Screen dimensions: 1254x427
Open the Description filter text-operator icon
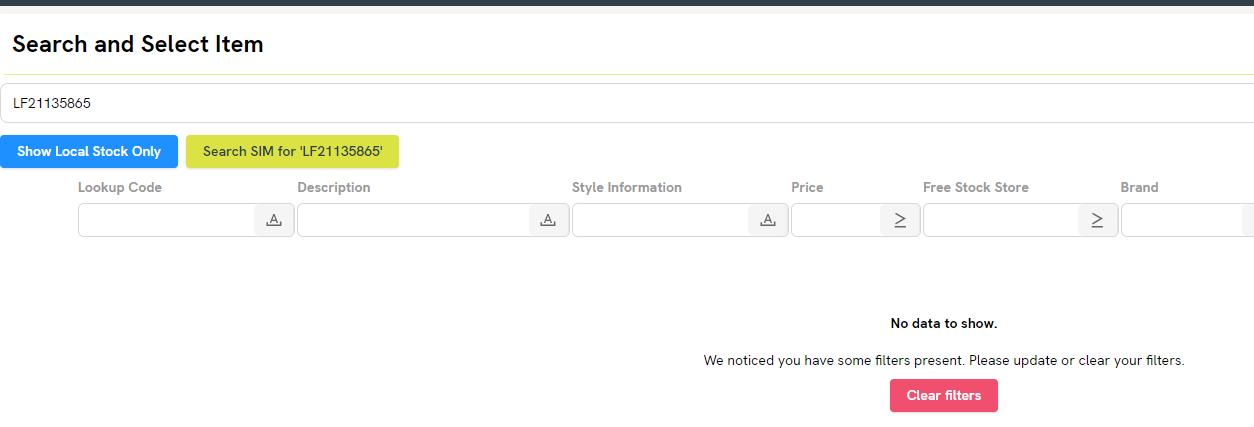pyautogui.click(x=548, y=220)
